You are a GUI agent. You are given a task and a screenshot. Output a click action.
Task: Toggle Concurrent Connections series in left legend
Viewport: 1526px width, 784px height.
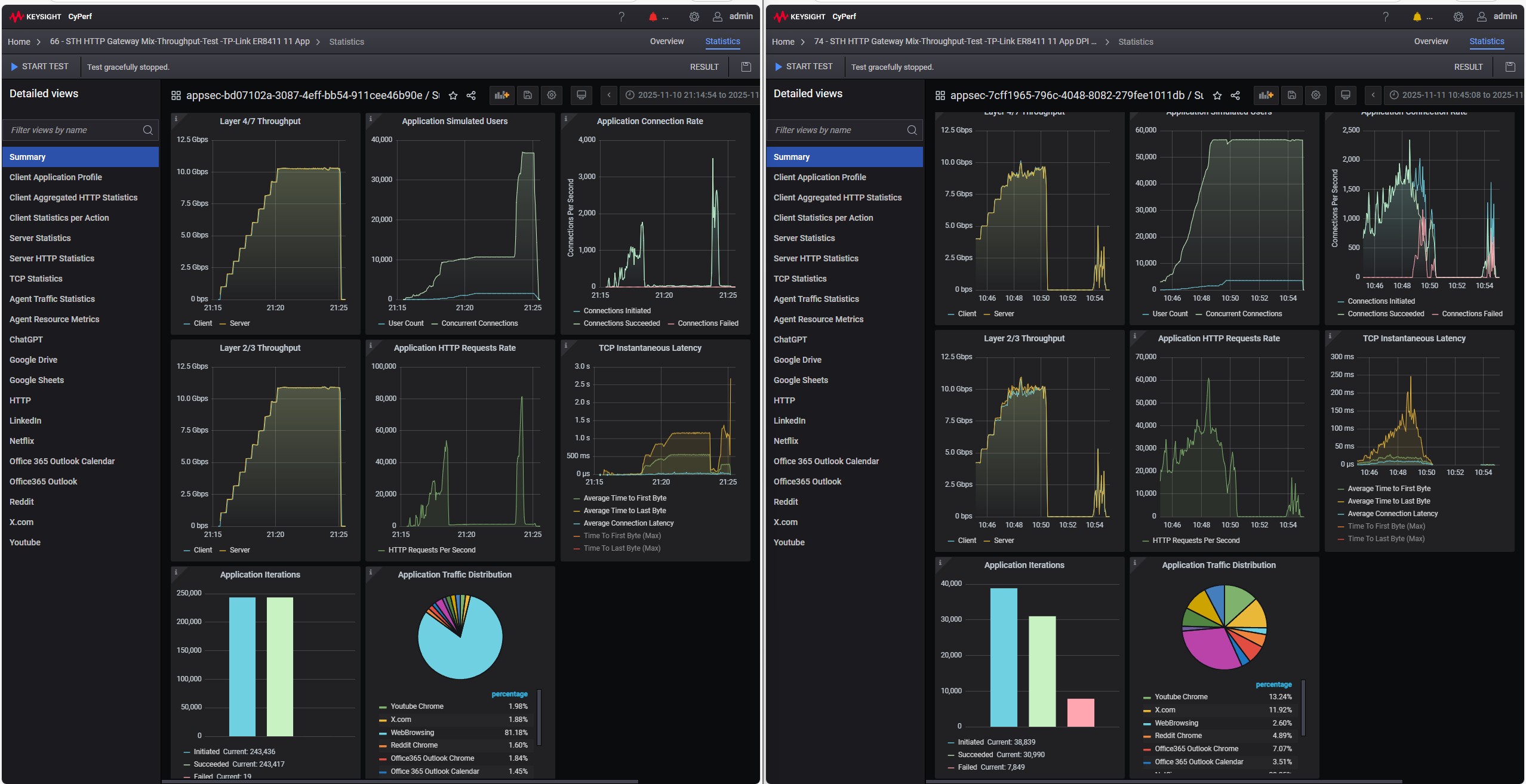[479, 323]
